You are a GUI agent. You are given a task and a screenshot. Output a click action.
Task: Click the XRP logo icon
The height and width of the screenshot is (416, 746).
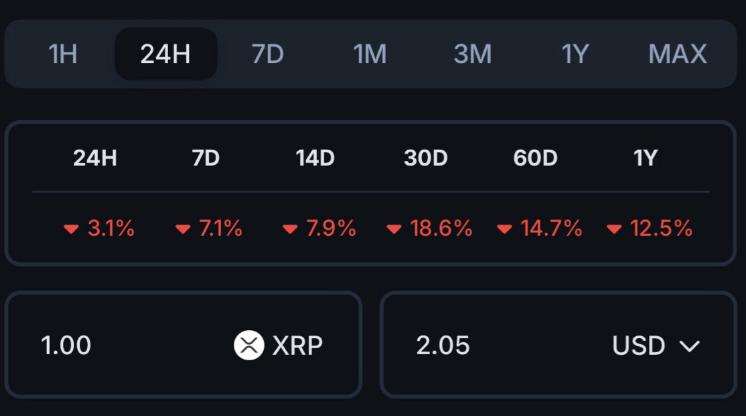tap(249, 345)
